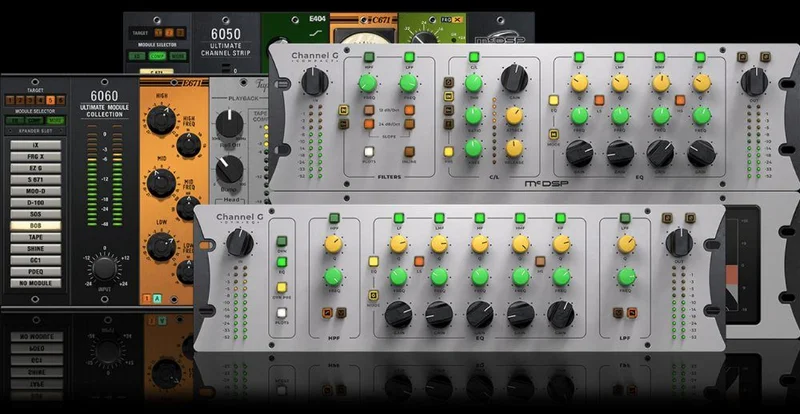
Task: Click the left HPF slope icon in lower Channel G
Action: point(327,312)
